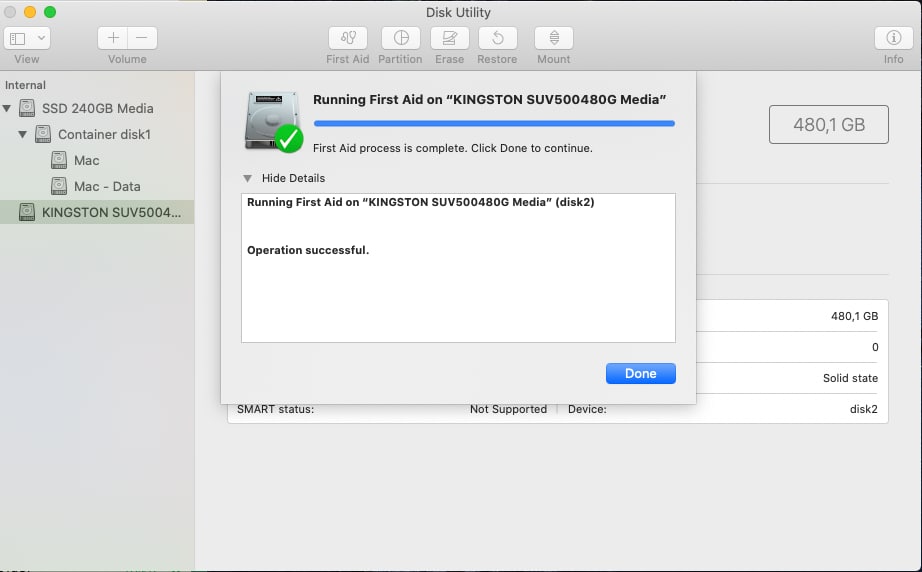Click the 480,1 GB capacity box
Image resolution: width=922 pixels, height=572 pixels.
click(x=829, y=125)
